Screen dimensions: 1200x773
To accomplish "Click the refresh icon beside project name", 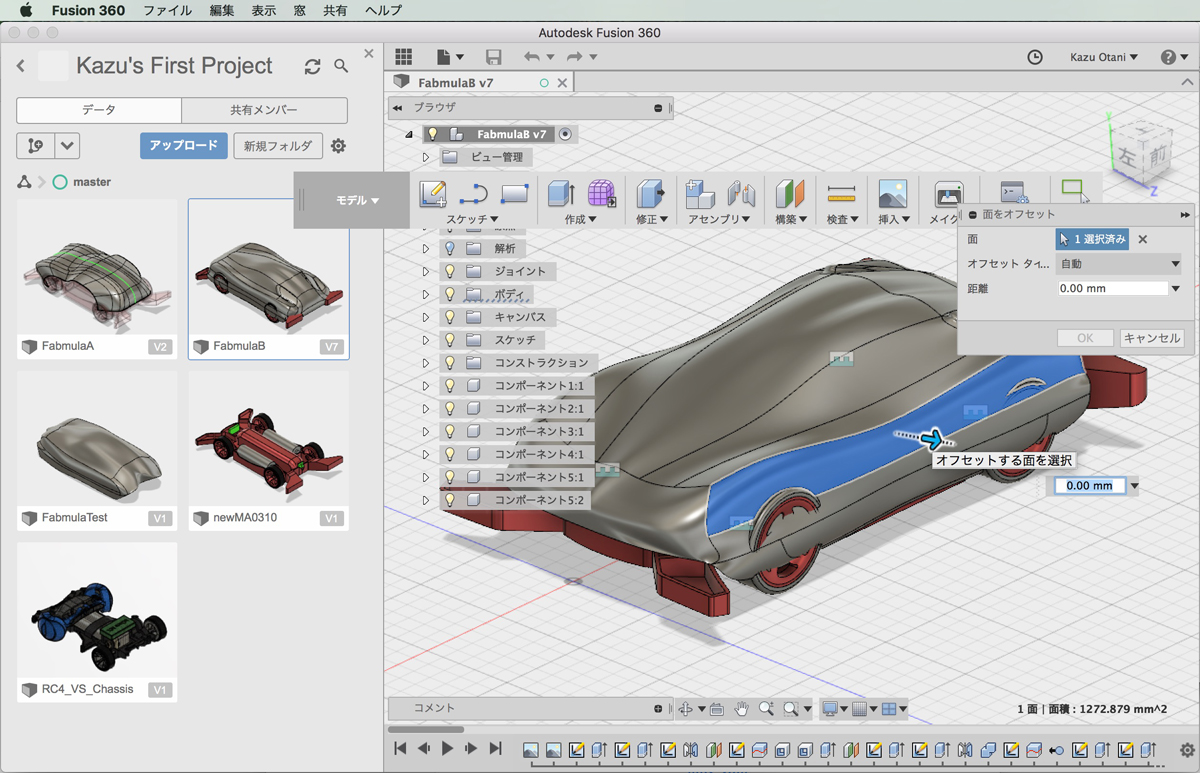I will [312, 66].
